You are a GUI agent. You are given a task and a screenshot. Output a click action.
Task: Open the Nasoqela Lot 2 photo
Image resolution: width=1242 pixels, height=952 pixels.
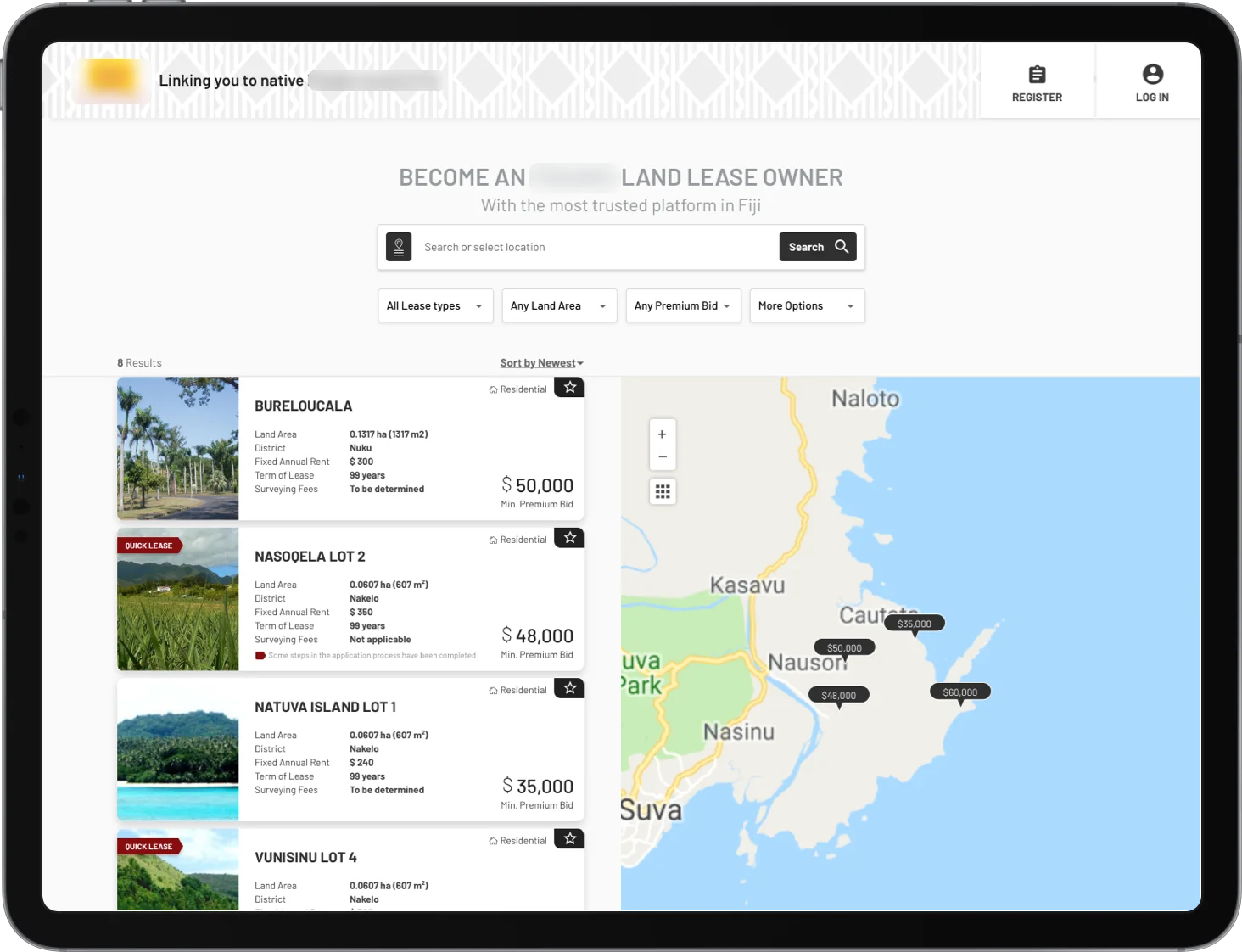click(x=178, y=599)
